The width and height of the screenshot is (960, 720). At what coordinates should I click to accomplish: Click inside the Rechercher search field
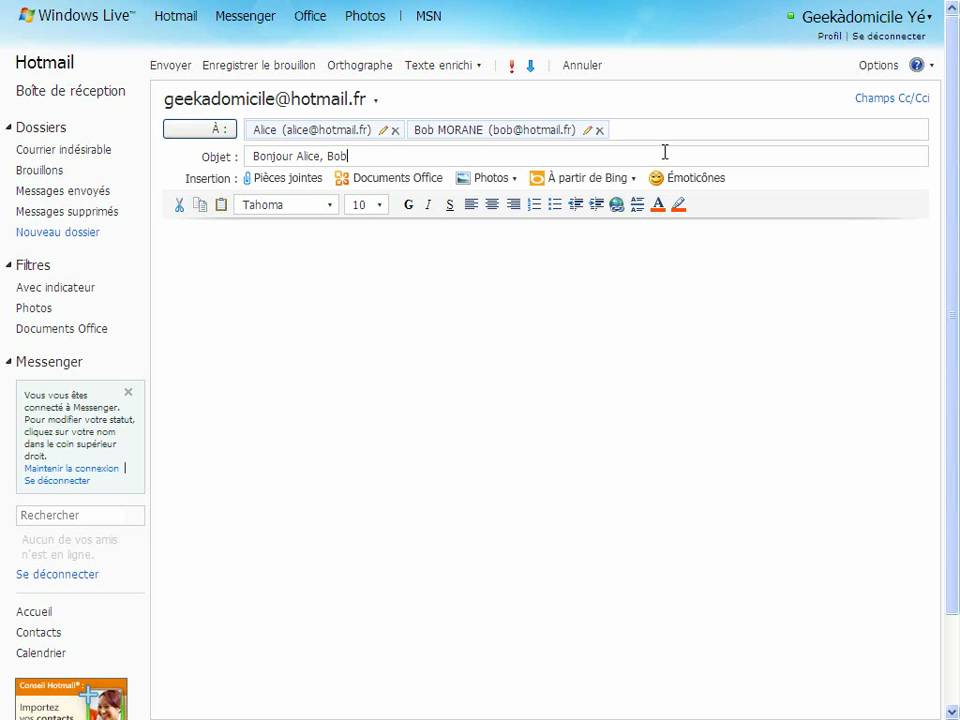80,514
